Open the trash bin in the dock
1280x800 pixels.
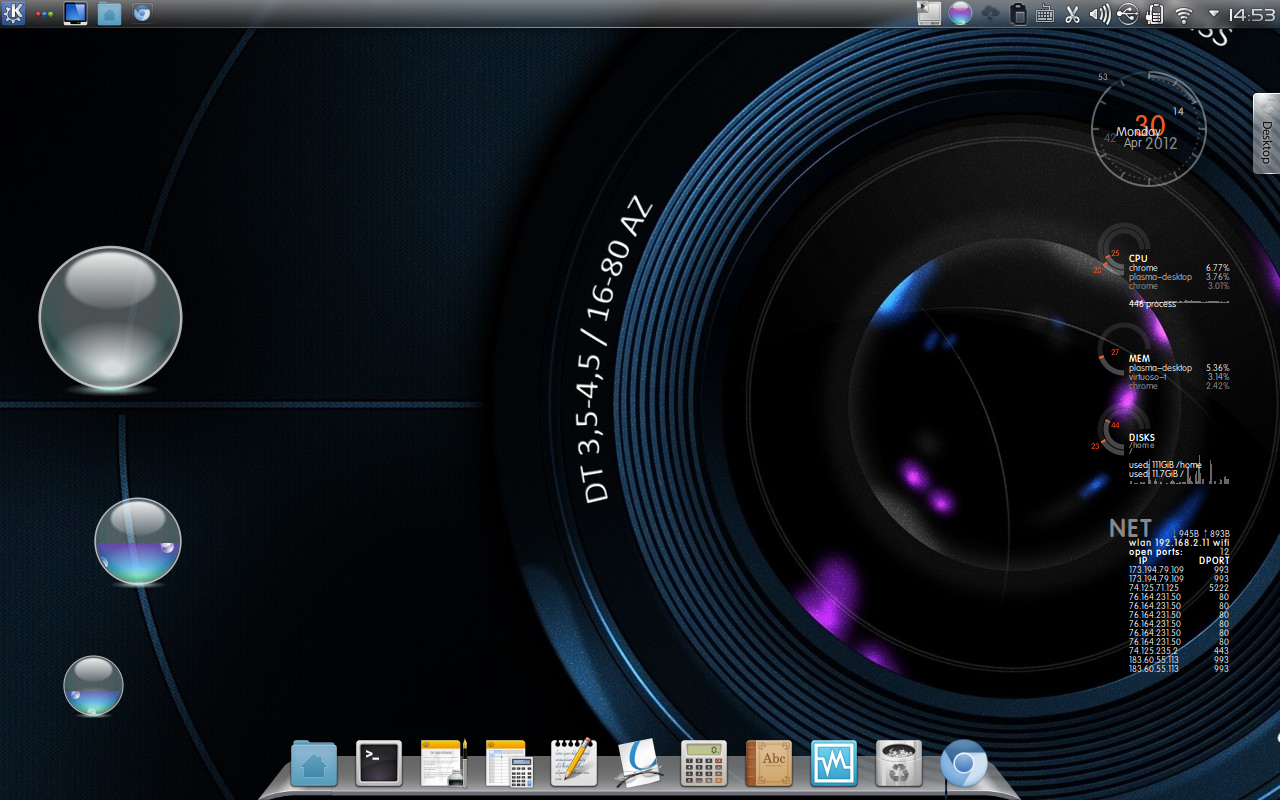pyautogui.click(x=899, y=764)
